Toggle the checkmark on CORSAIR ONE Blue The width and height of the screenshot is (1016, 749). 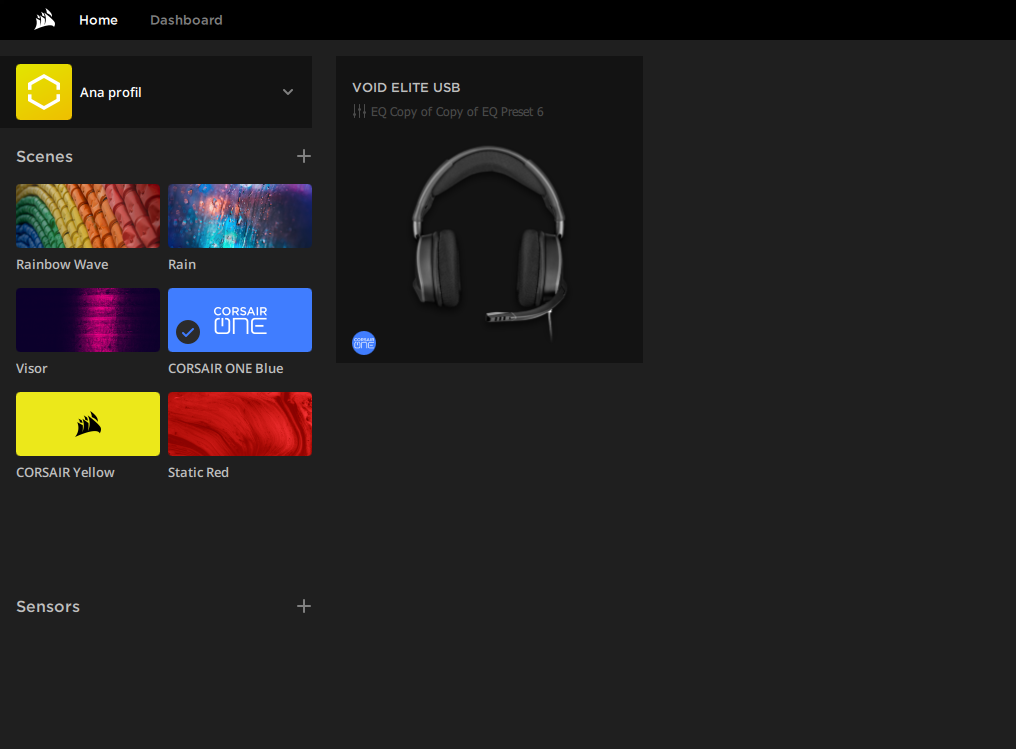tap(188, 332)
